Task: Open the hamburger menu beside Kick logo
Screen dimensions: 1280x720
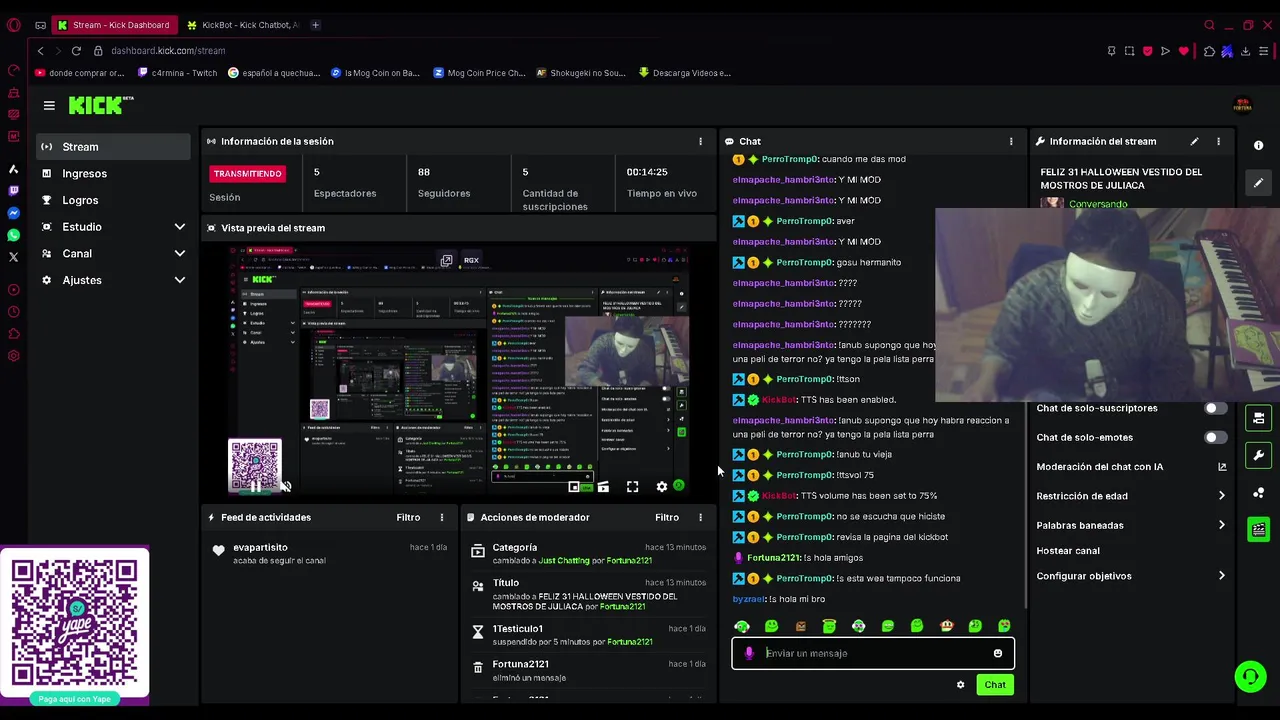Action: coord(49,105)
